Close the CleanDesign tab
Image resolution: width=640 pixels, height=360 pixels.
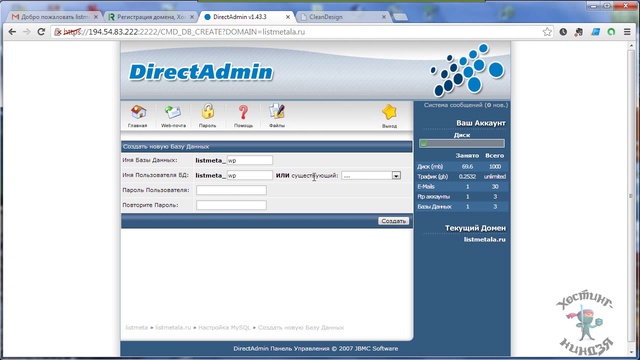384,17
